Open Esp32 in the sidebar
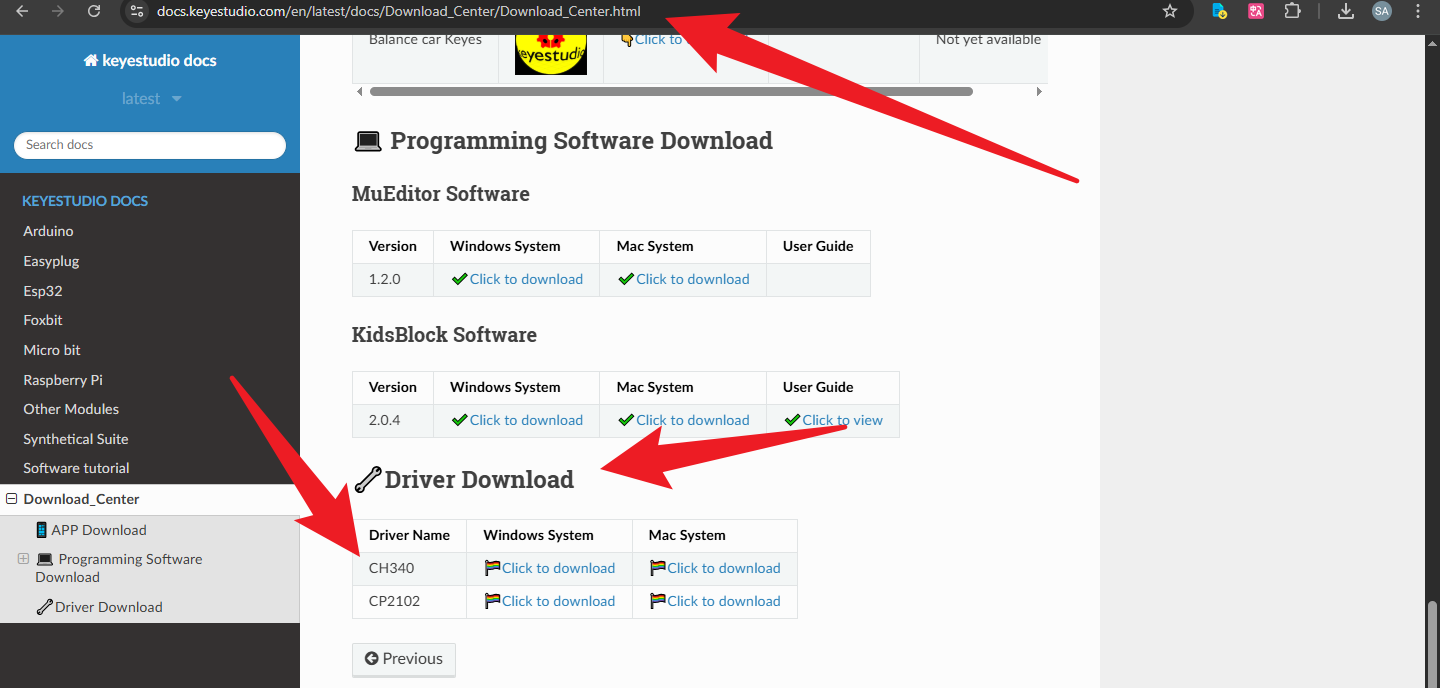Image resolution: width=1440 pixels, height=688 pixels. click(x=43, y=291)
